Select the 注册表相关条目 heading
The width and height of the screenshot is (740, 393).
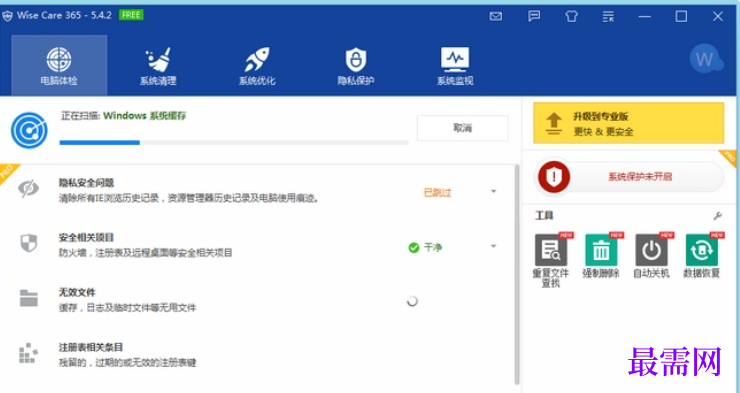click(91, 347)
